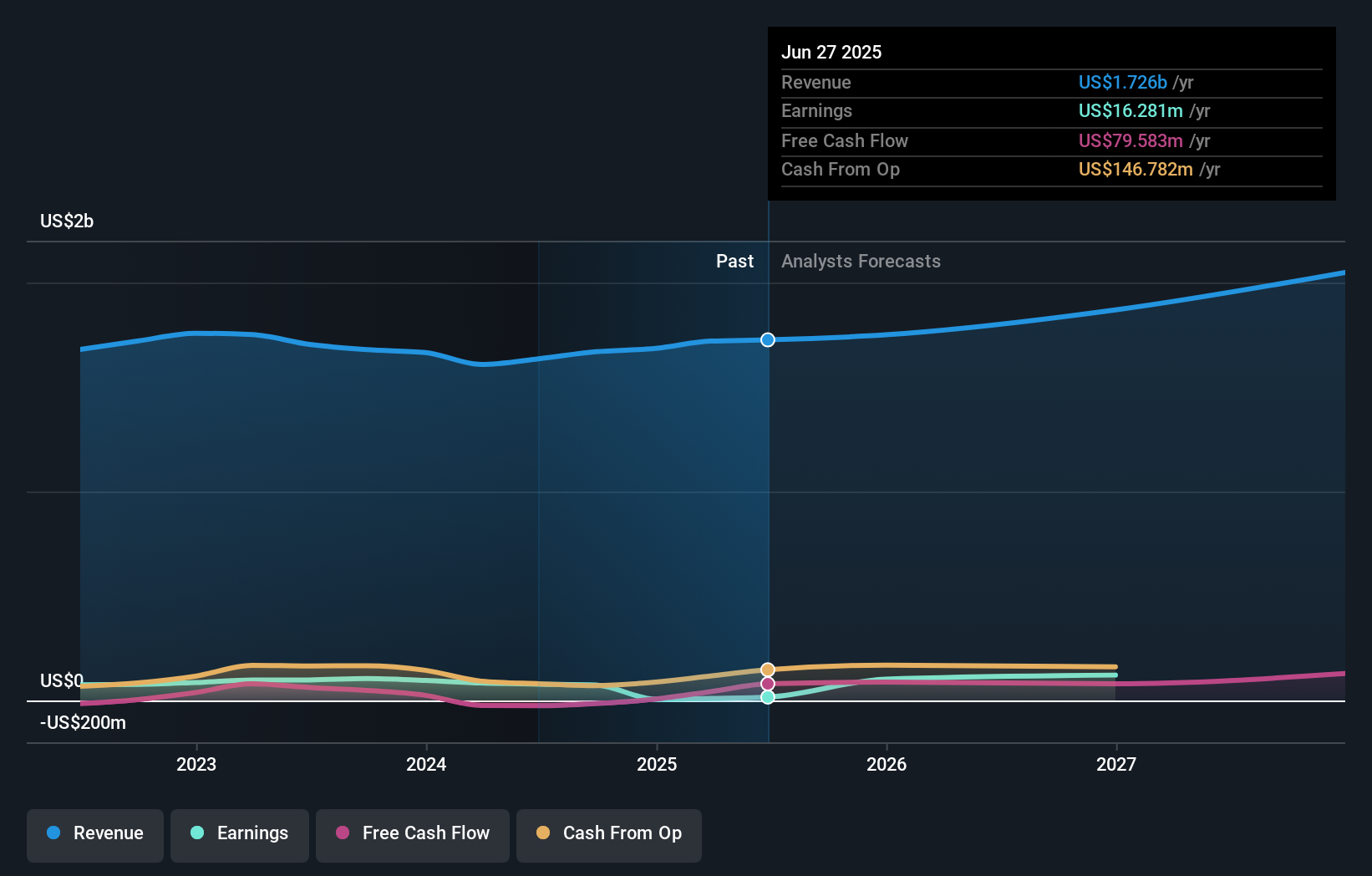
Task: Click the US$1.726b revenue value in tooltip
Action: (1122, 82)
